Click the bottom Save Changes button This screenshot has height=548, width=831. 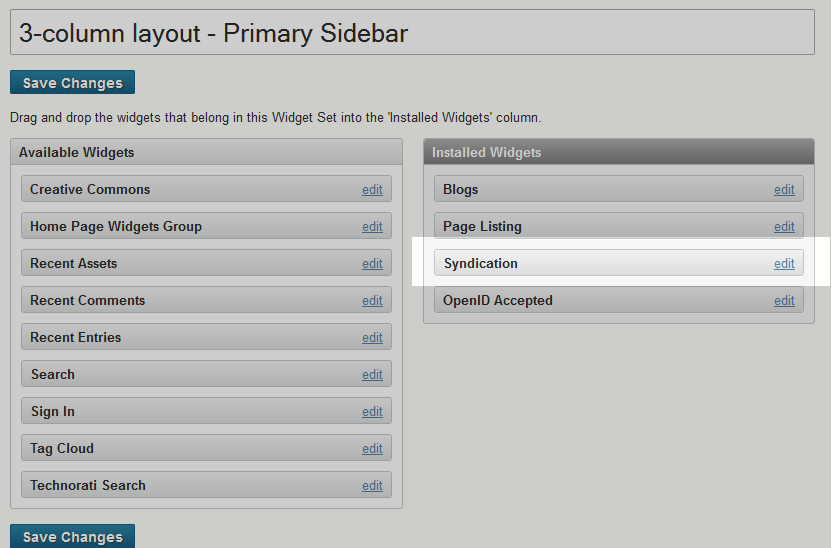point(72,537)
